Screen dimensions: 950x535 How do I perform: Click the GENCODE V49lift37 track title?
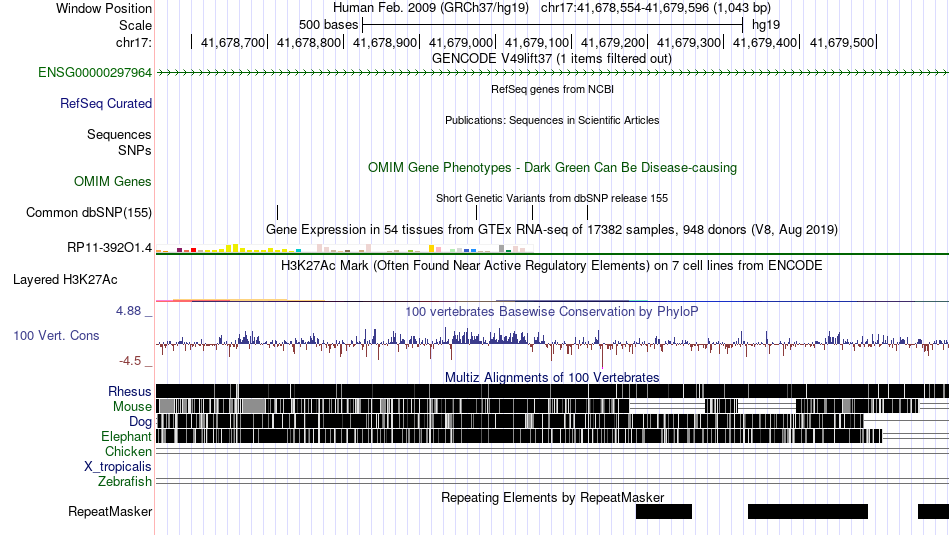click(552, 59)
